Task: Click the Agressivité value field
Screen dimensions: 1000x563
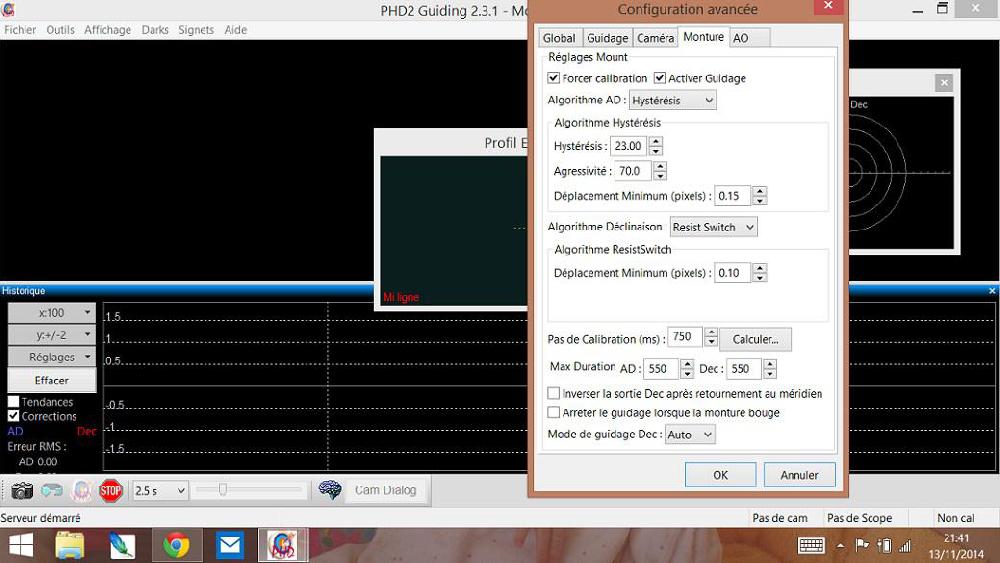Action: [x=633, y=171]
